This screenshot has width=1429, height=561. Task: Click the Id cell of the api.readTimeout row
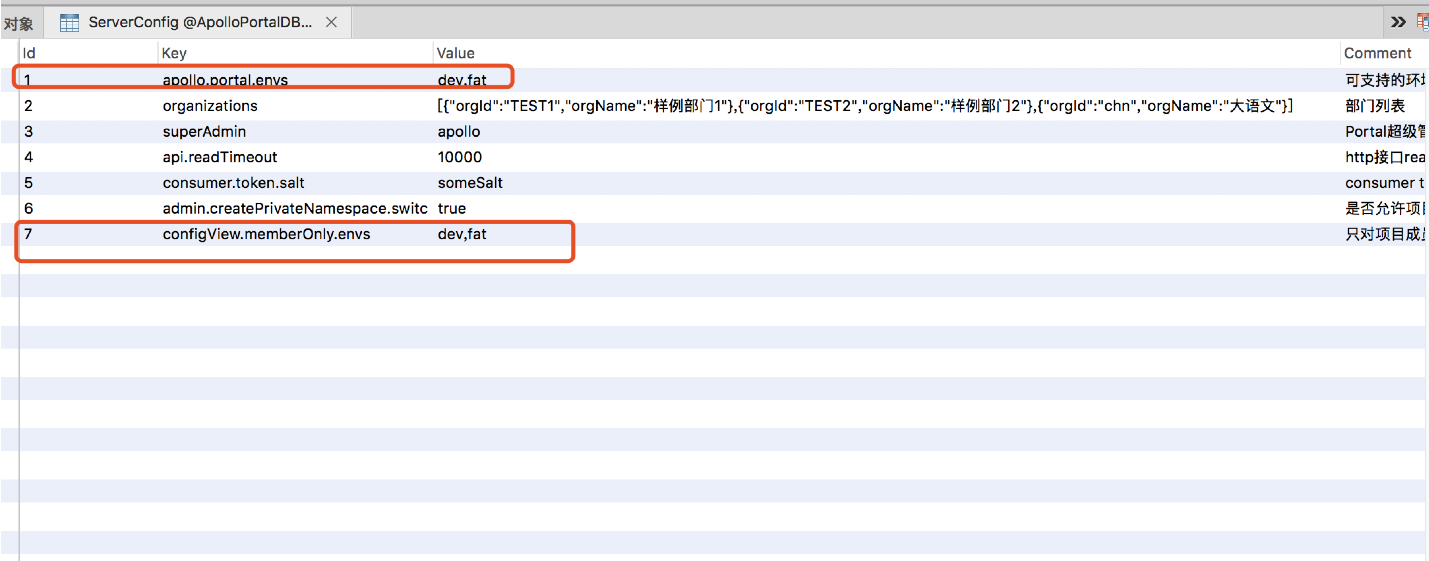point(88,157)
